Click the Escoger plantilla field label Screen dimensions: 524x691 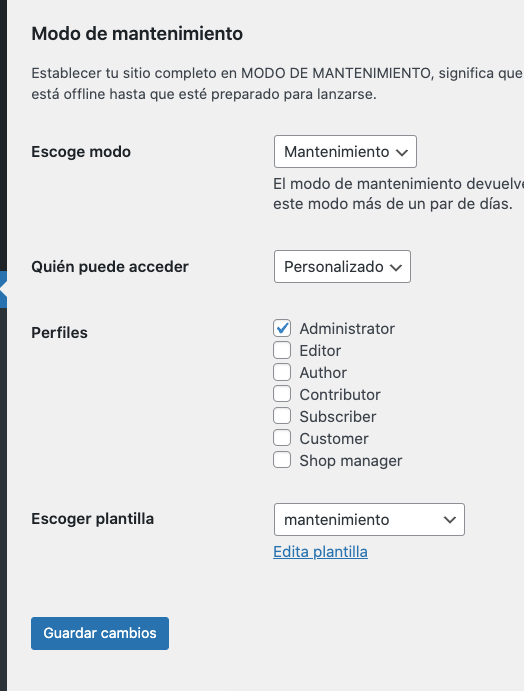point(93,519)
